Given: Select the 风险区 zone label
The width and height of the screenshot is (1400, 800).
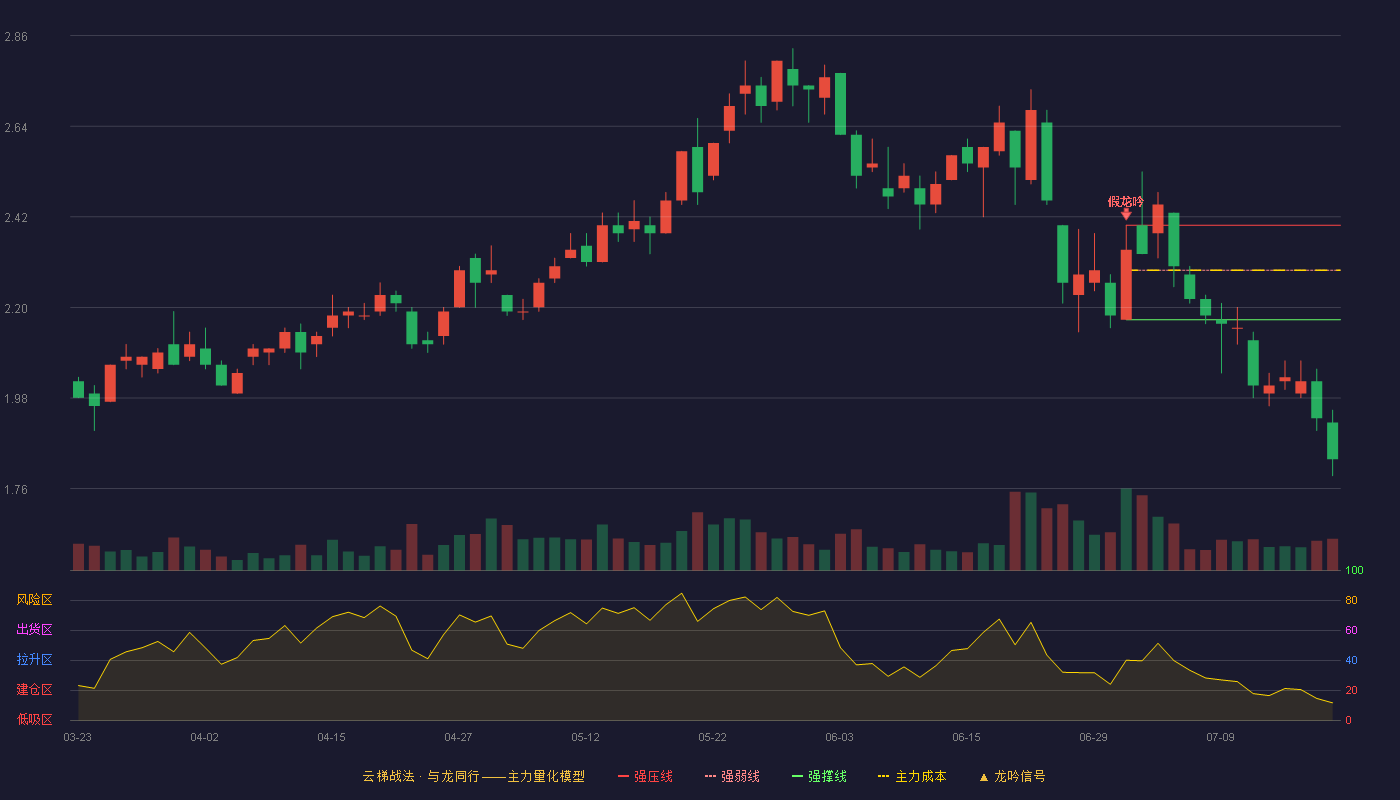Looking at the screenshot, I should tap(34, 600).
